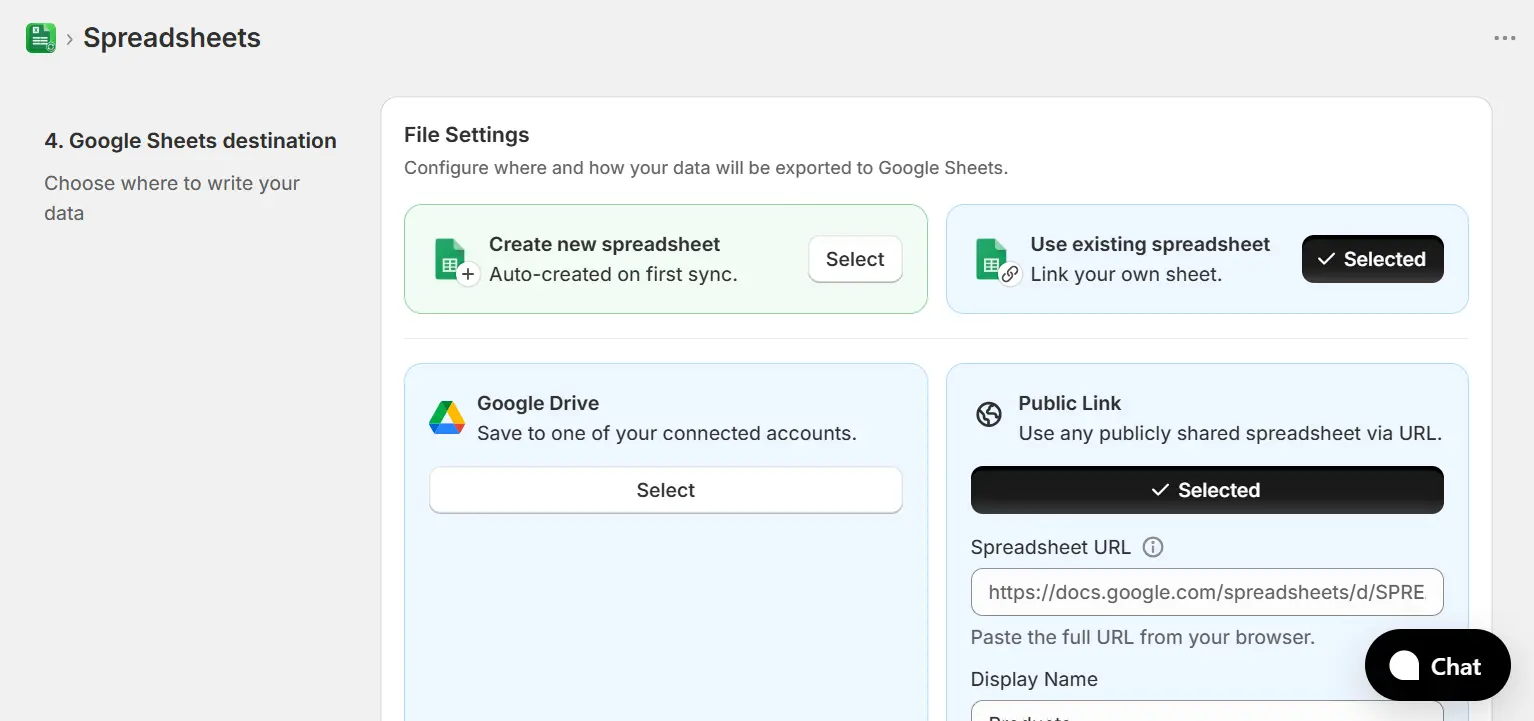Open the Chat support bubble
The height and width of the screenshot is (721, 1534).
[1437, 666]
